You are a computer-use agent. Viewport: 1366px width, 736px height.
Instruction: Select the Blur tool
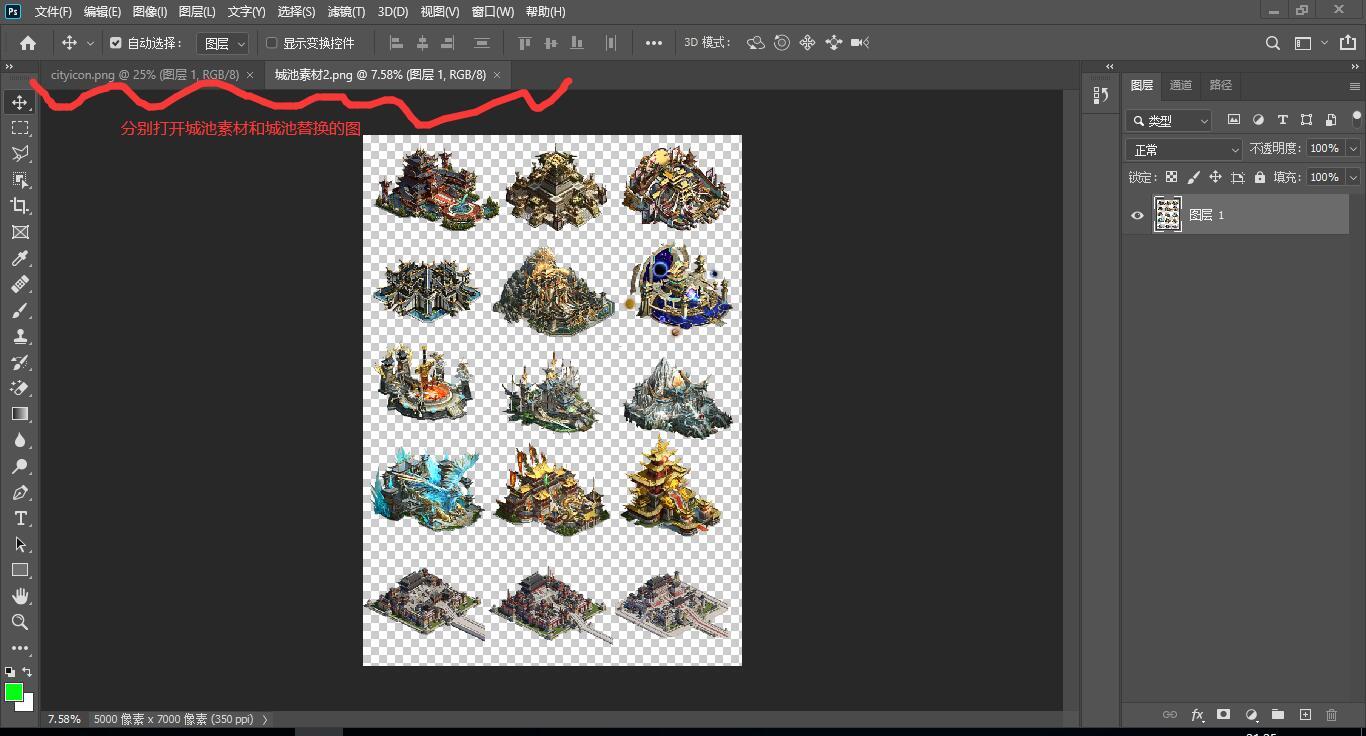click(20, 440)
